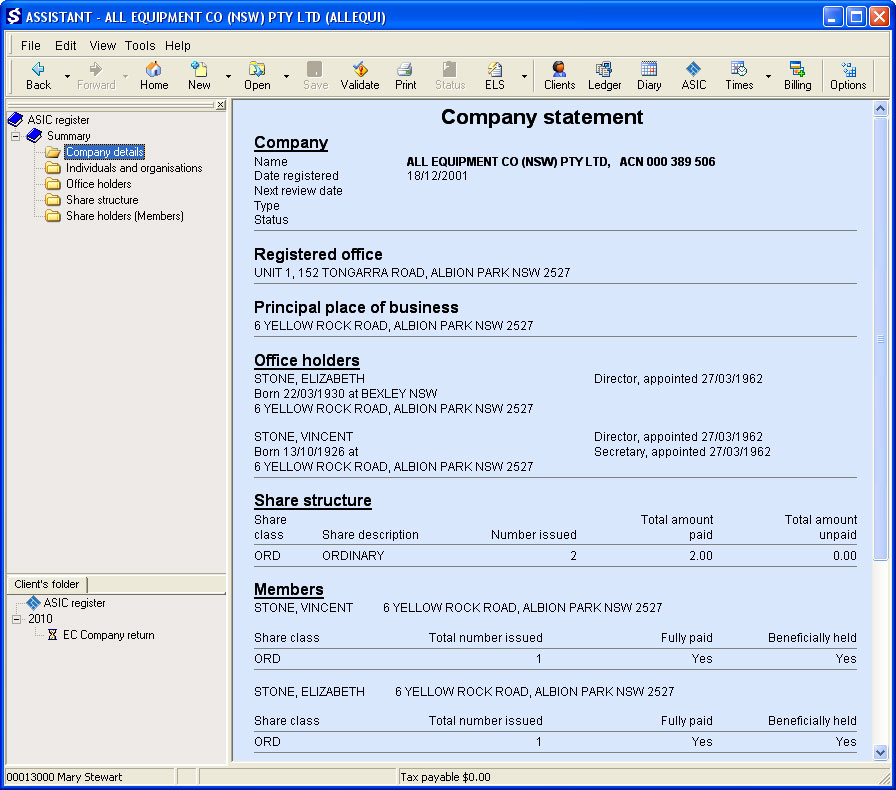The height and width of the screenshot is (790, 896).
Task: Go to Home in the toolbar
Action: point(154,76)
